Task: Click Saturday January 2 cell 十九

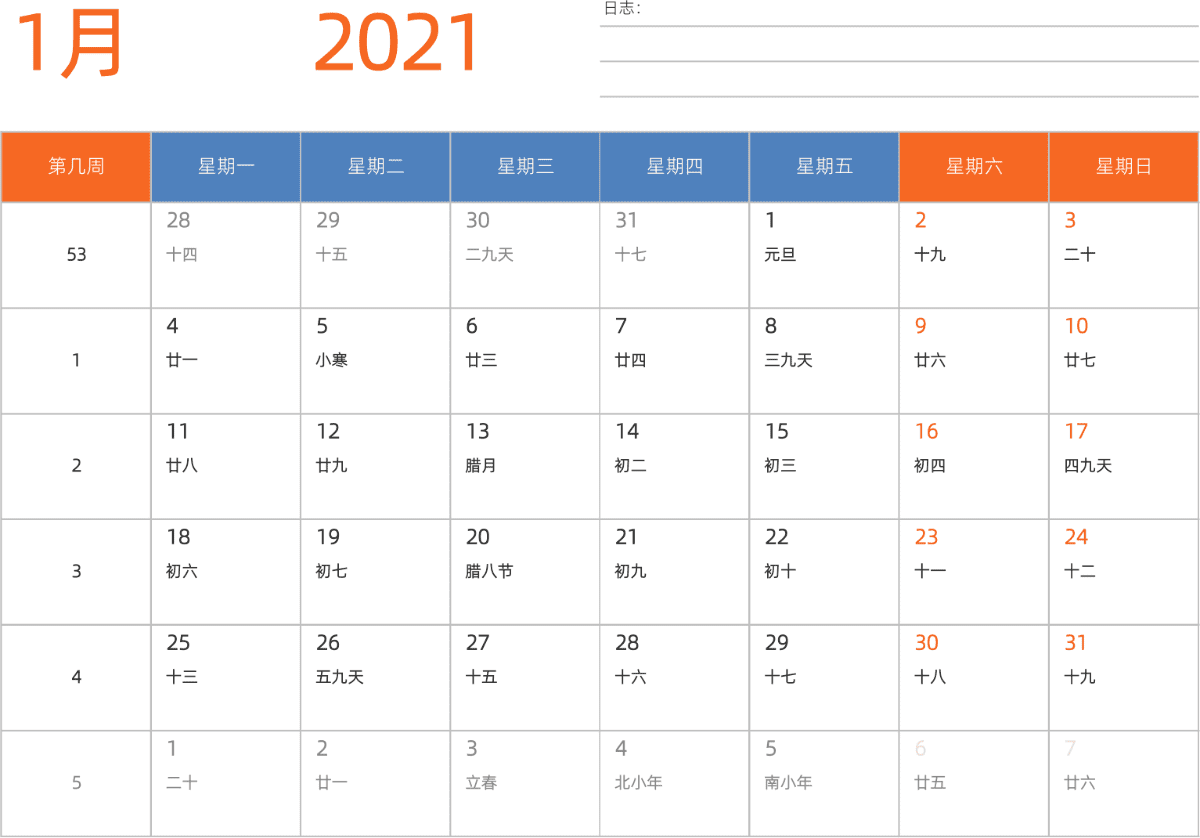Action: click(974, 255)
